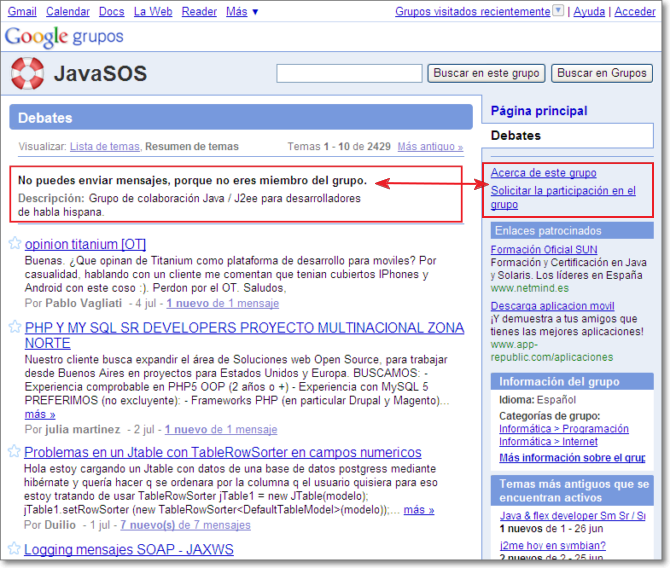Click 'Buscar en este grupo' button
Screen dimensions: 670x568
486,73
